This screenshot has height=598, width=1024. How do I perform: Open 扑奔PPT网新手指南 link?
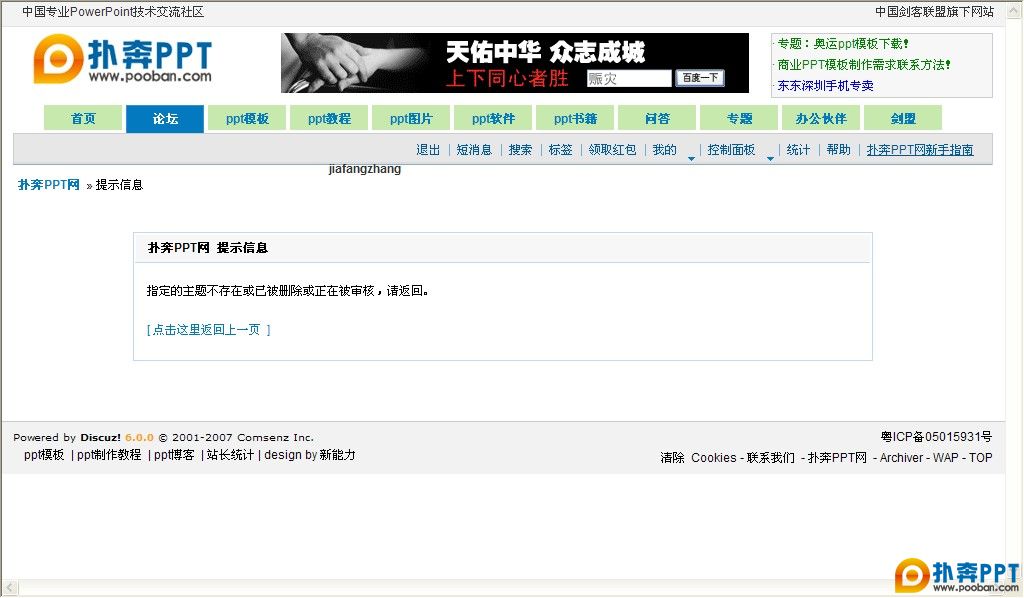pyautogui.click(x=920, y=150)
